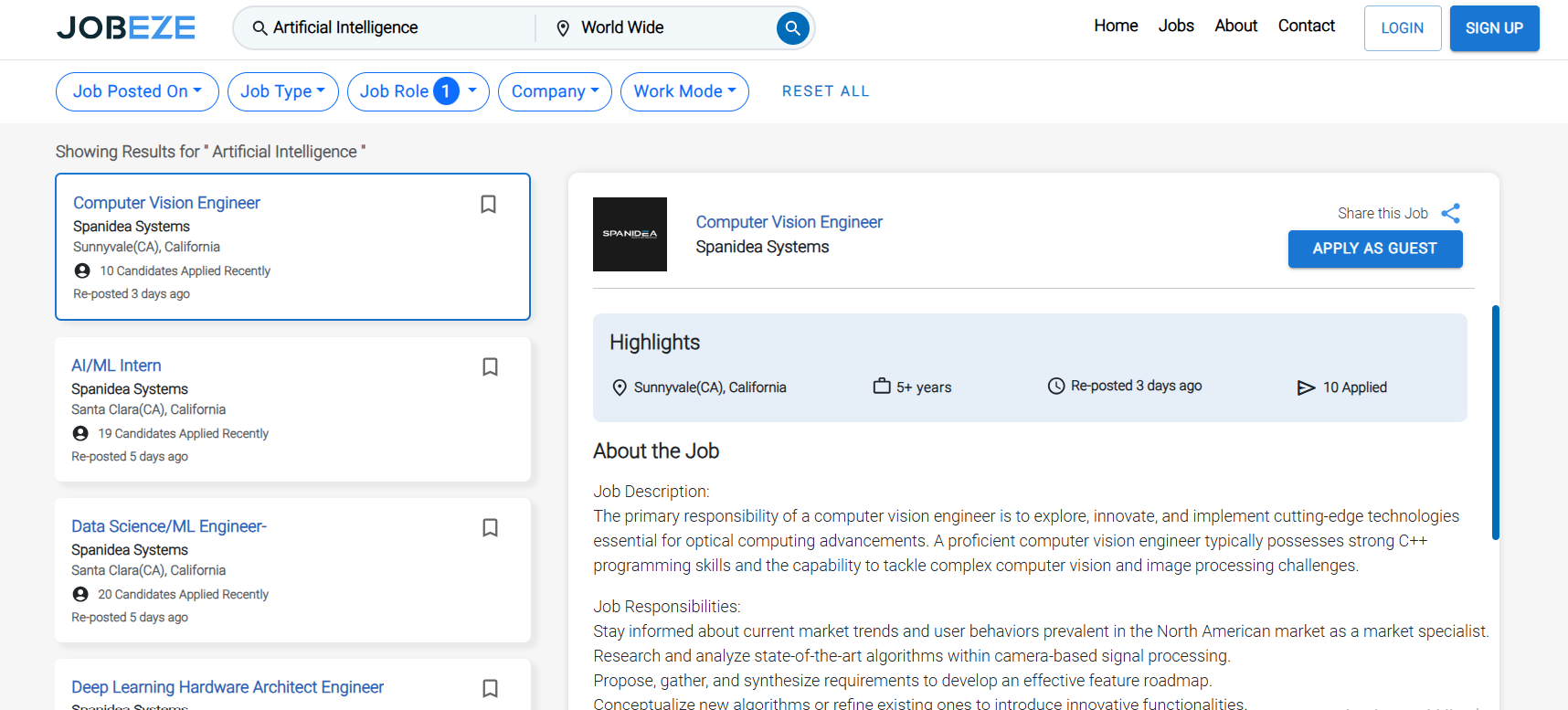Open Deep Learning Hardware Architect Engineer job title
The width and height of the screenshot is (1568, 710).
(228, 687)
